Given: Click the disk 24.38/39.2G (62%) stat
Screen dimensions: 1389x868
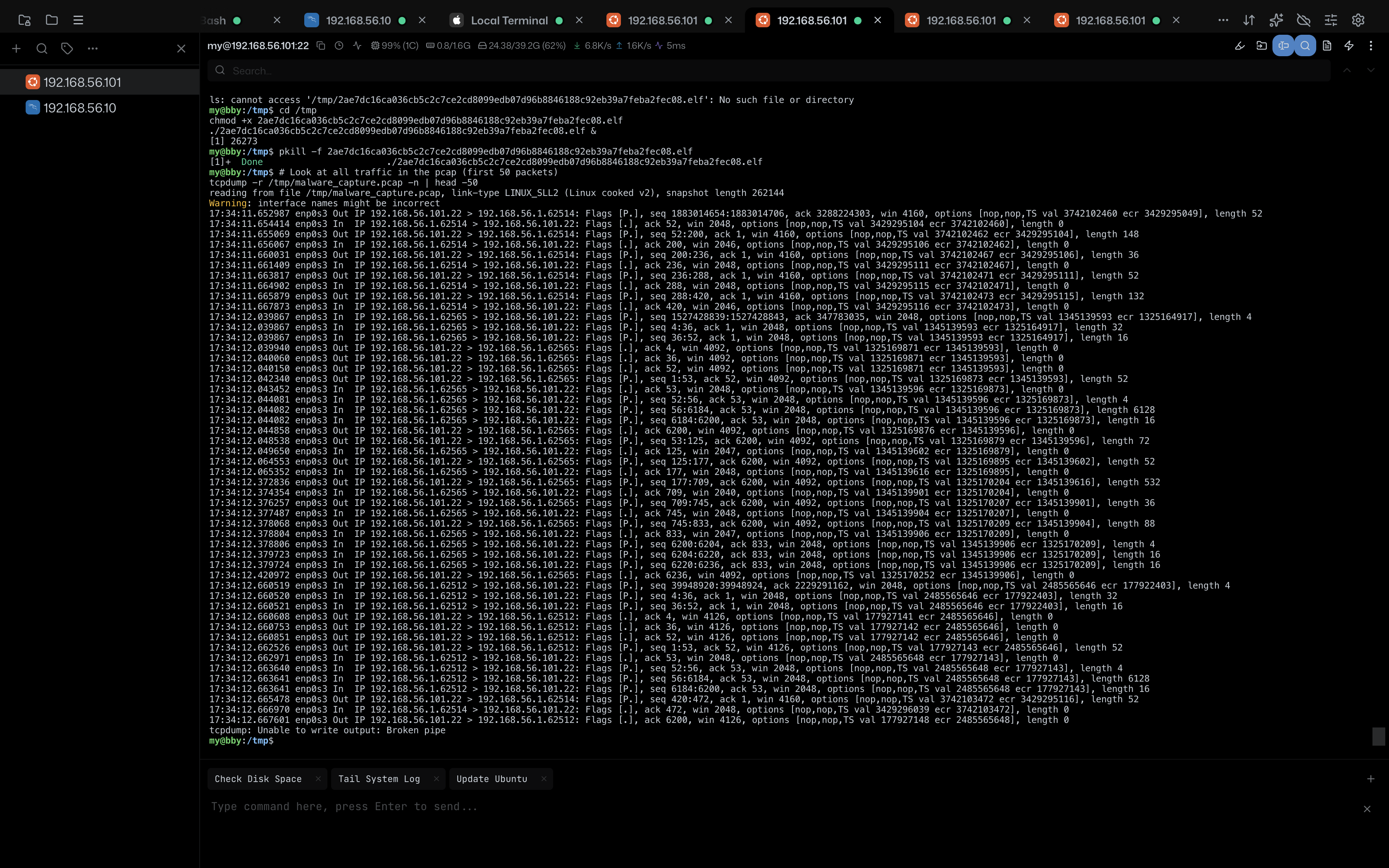Looking at the screenshot, I should click(522, 45).
